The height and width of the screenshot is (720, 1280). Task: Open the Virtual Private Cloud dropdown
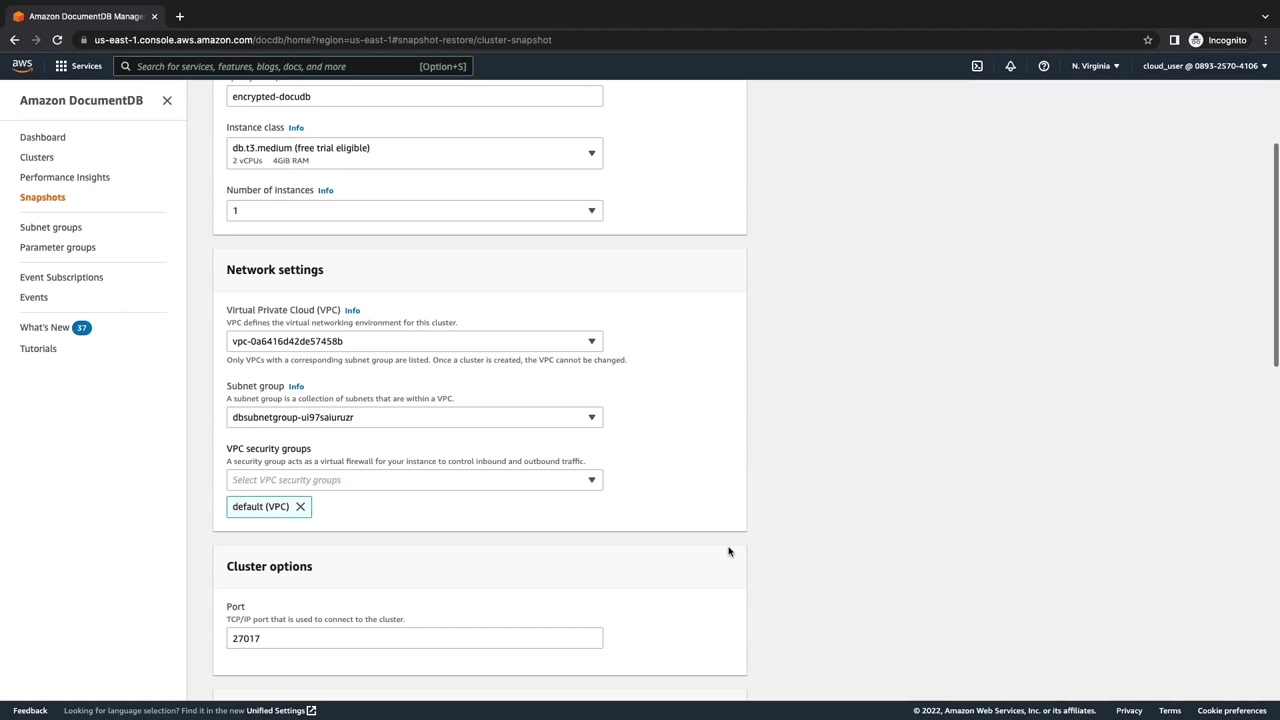415,341
